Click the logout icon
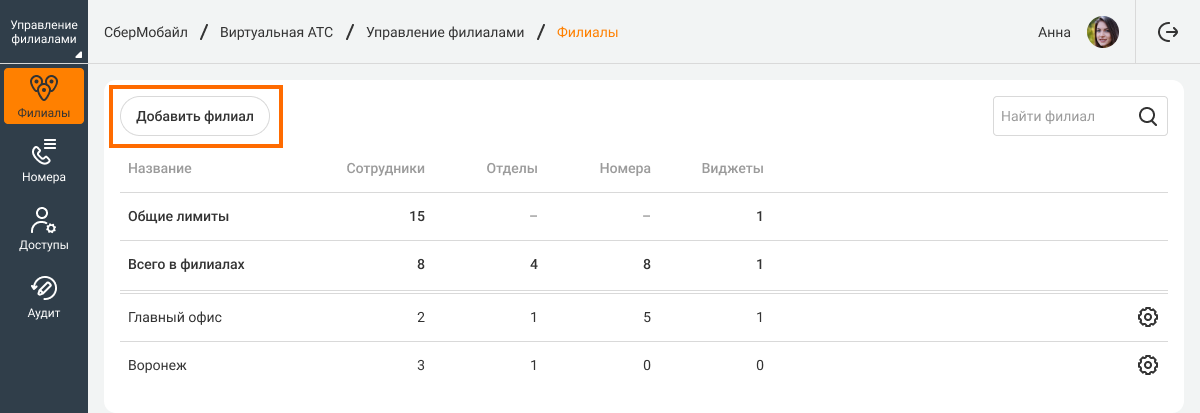The width and height of the screenshot is (1200, 413). click(x=1167, y=32)
